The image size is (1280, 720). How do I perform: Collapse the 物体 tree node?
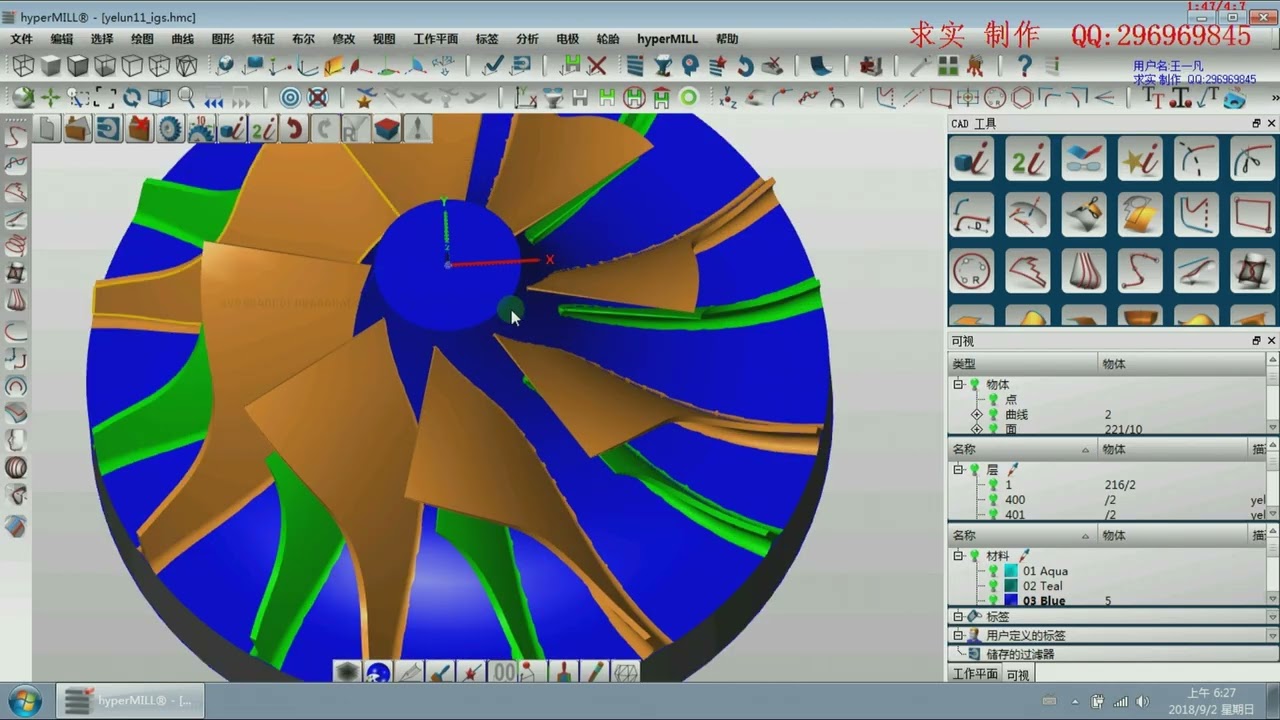click(958, 384)
